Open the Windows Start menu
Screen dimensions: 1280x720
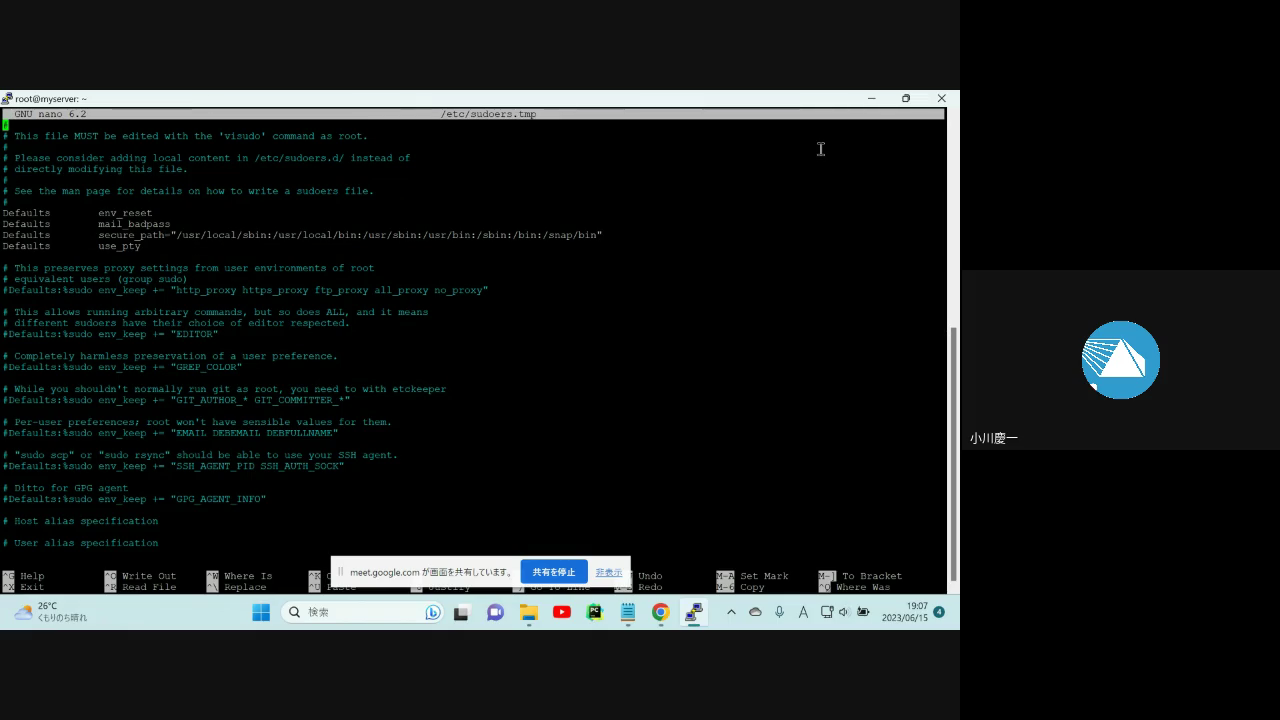[261, 612]
